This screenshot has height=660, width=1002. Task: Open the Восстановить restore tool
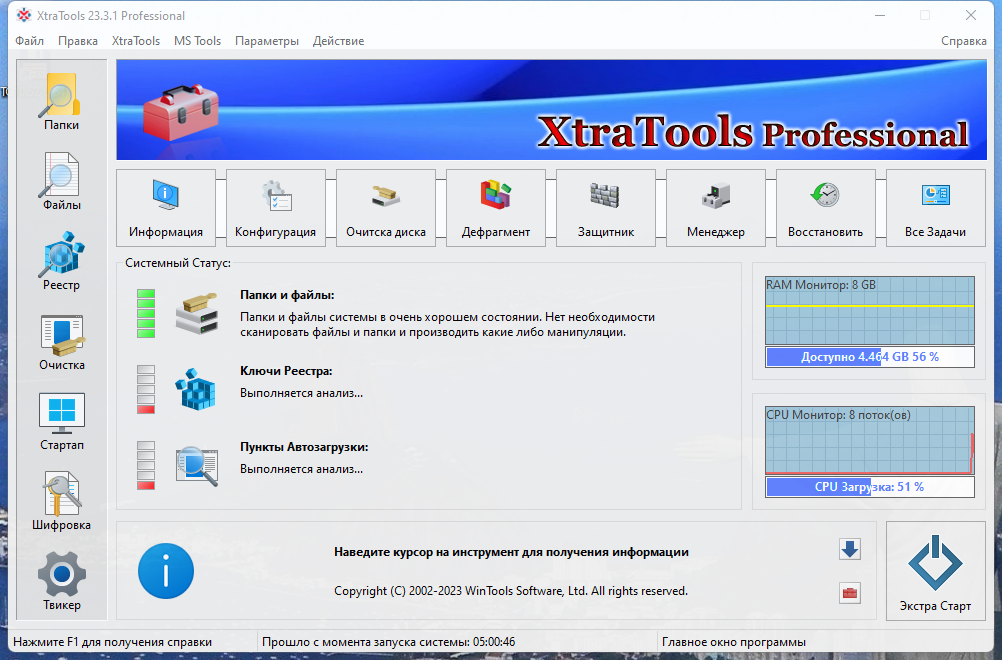[825, 207]
